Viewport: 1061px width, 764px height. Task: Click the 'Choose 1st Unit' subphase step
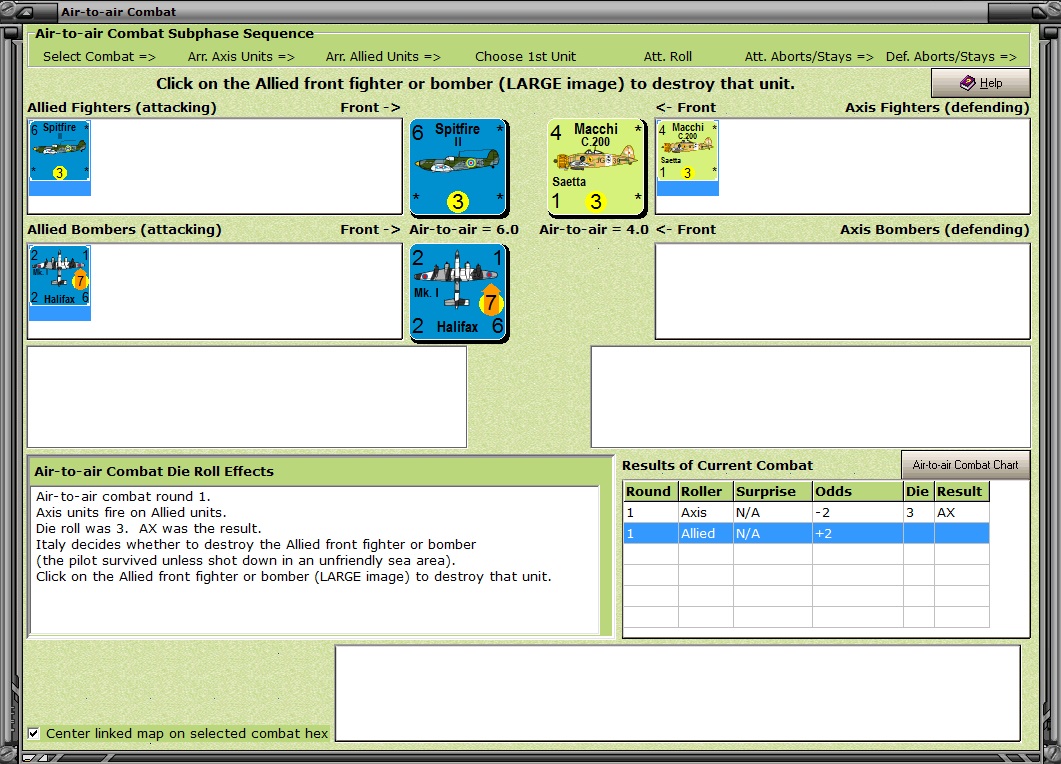[x=525, y=57]
